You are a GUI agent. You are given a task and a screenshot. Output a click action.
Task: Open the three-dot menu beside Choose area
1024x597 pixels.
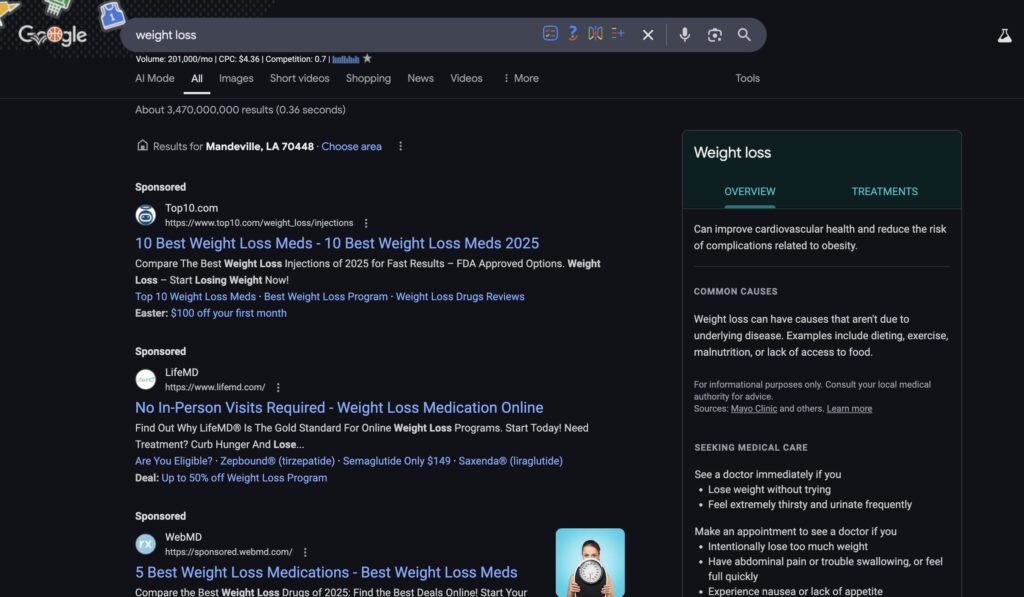pos(400,145)
